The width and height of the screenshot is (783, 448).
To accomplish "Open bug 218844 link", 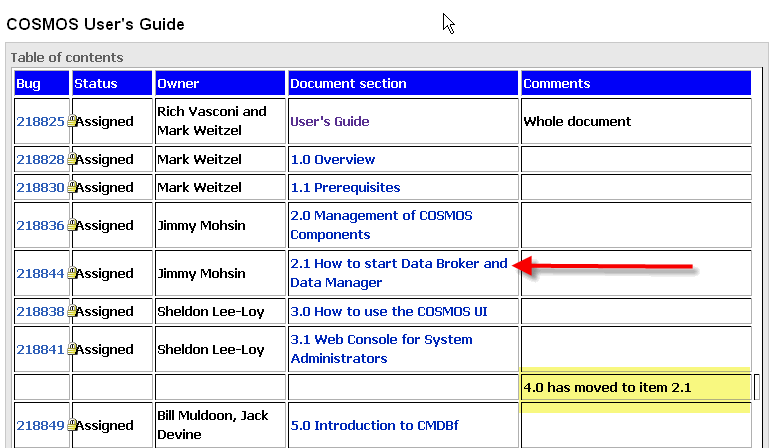I will click(40, 273).
